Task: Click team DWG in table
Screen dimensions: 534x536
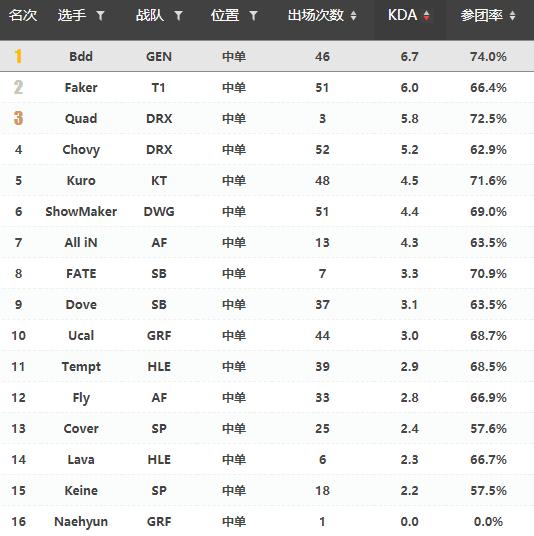Action: click(x=159, y=212)
